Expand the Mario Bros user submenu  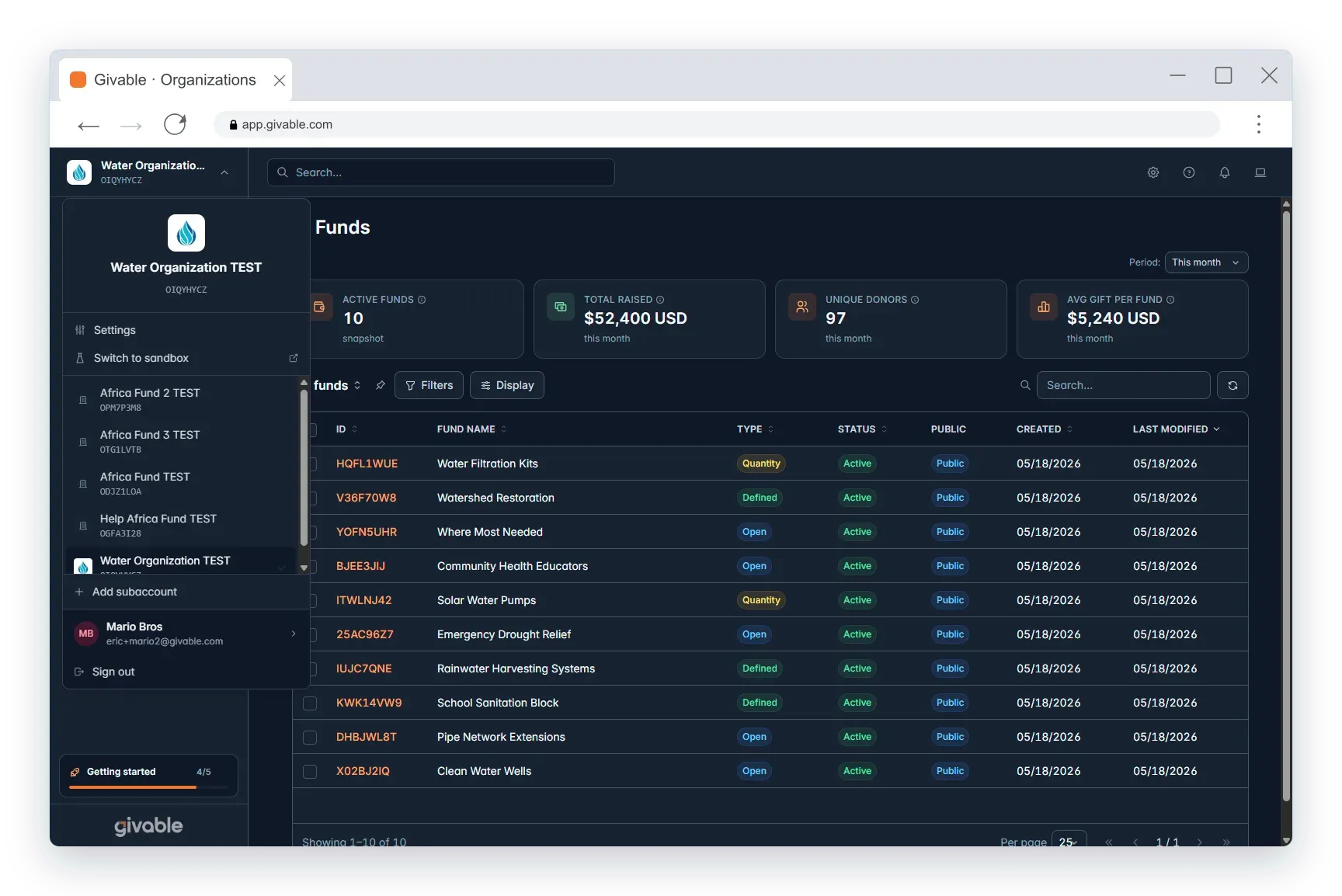point(294,634)
